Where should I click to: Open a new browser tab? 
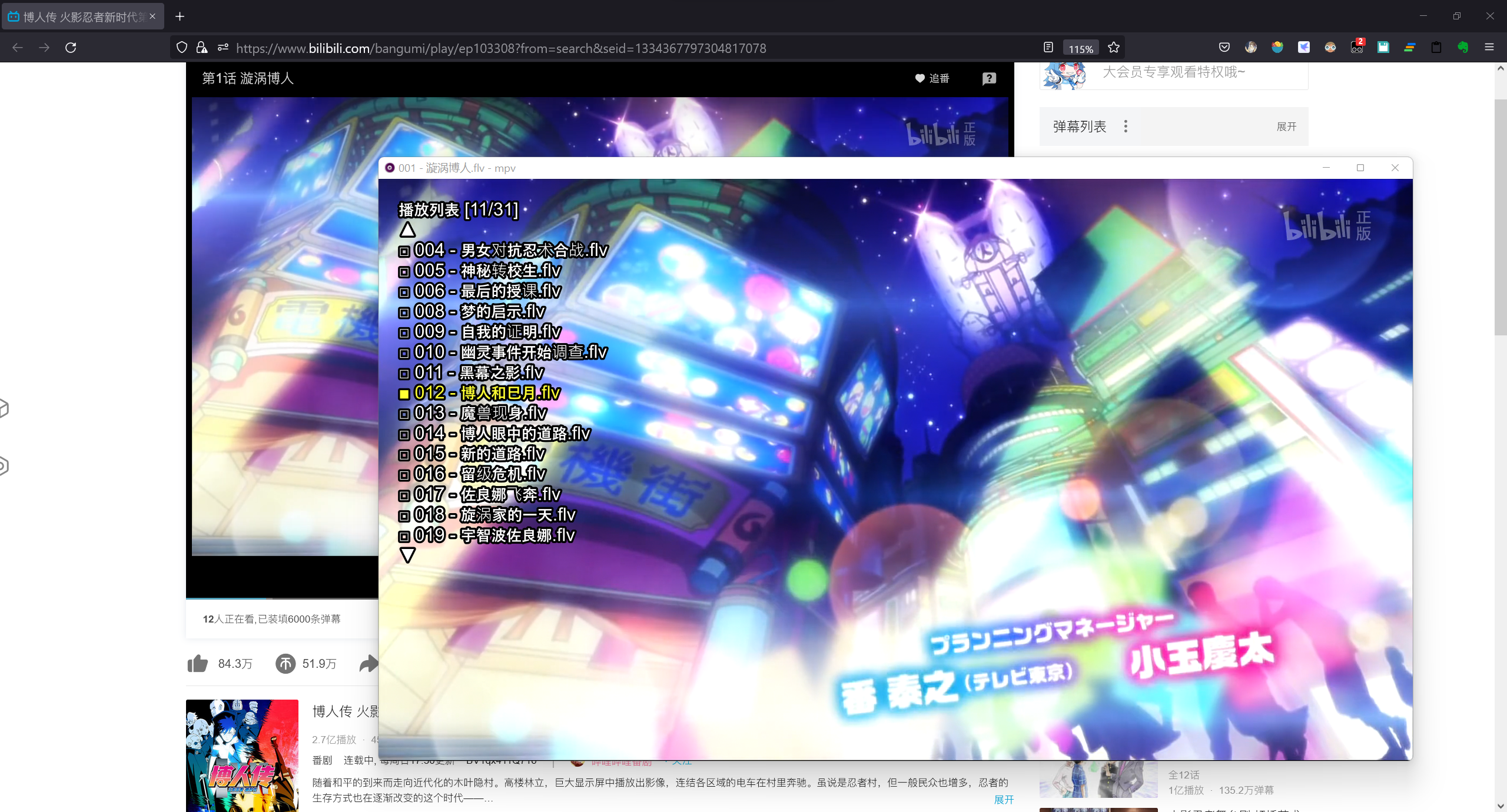click(180, 16)
